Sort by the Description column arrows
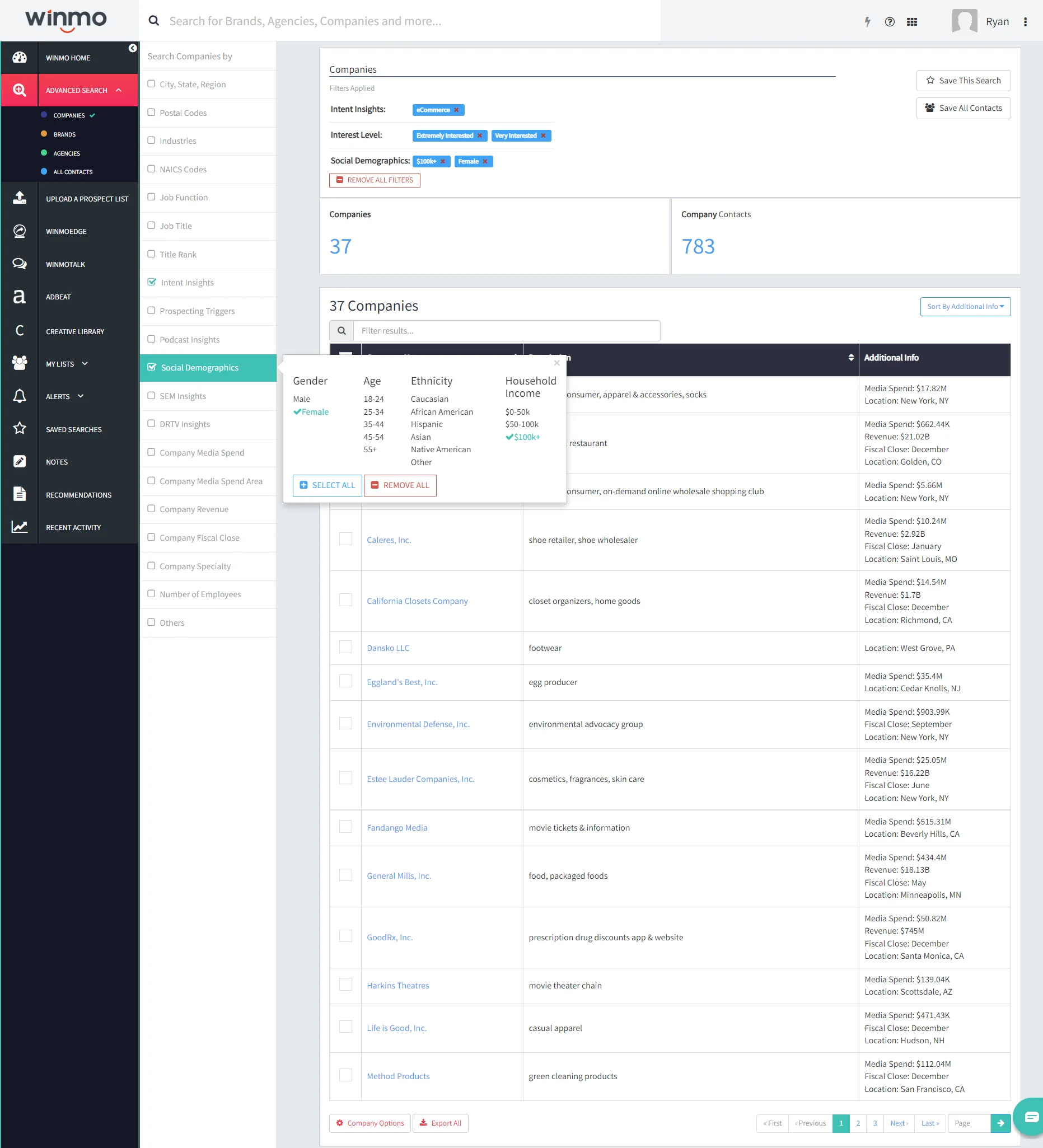Image resolution: width=1043 pixels, height=1148 pixels. click(850, 358)
